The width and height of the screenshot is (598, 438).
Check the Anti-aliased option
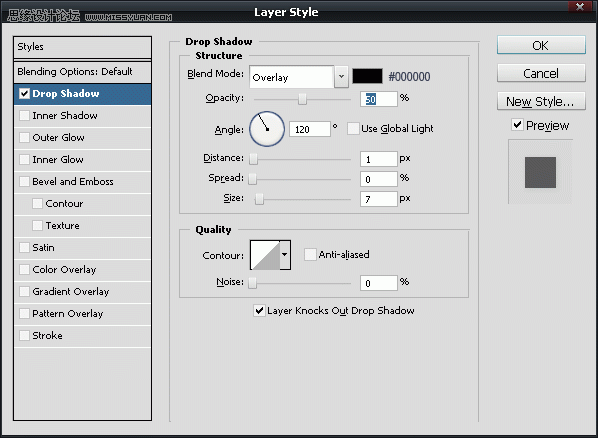(310, 254)
